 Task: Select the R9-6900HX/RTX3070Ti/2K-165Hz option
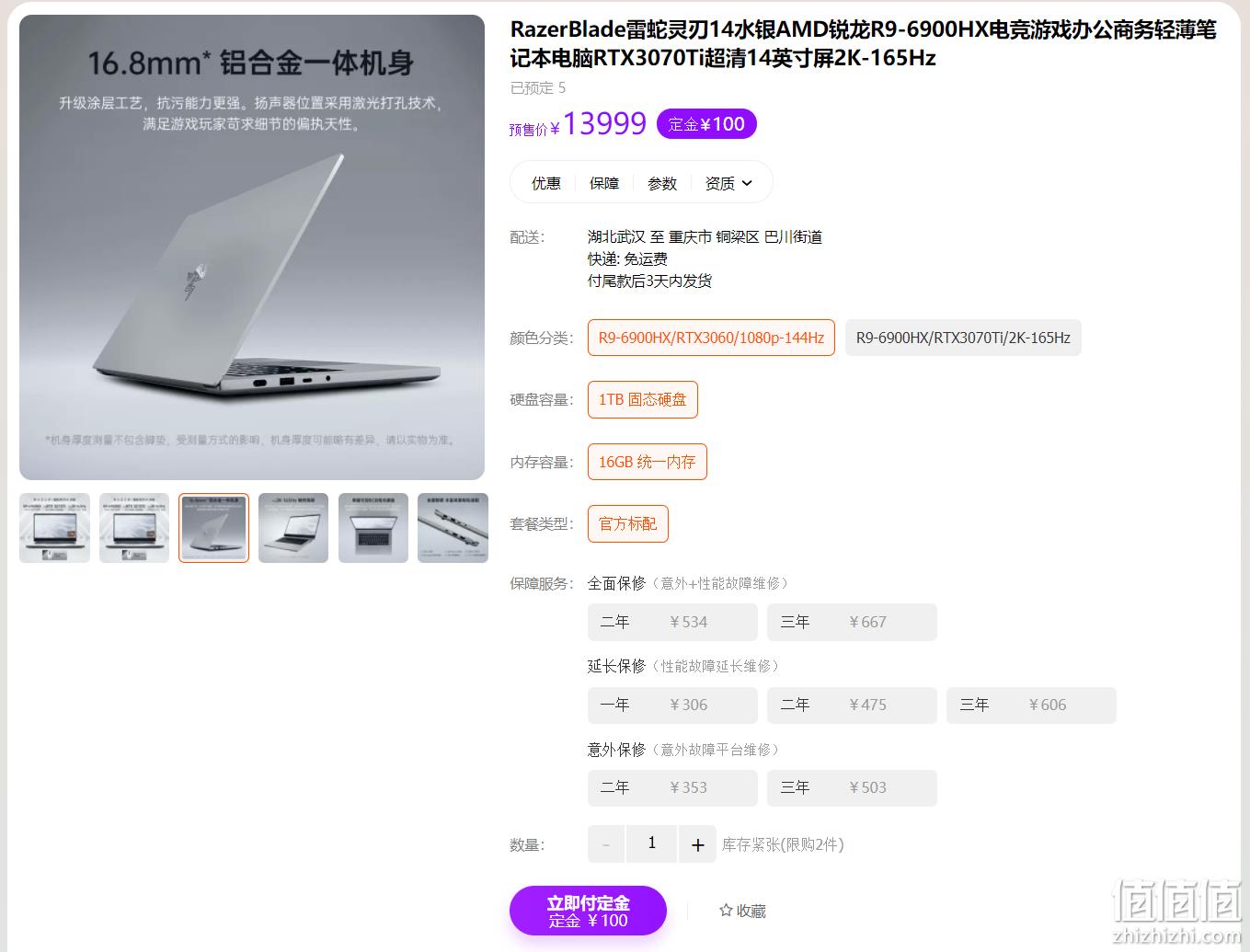(x=963, y=338)
